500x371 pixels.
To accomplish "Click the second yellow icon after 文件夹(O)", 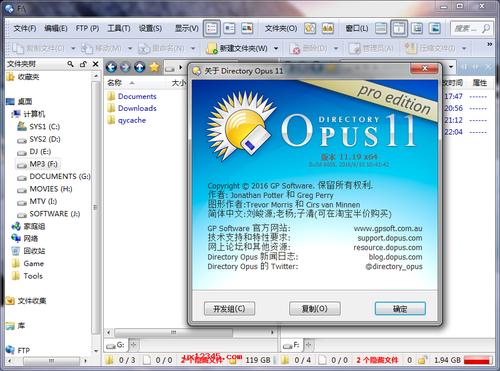I will pyautogui.click(x=328, y=28).
